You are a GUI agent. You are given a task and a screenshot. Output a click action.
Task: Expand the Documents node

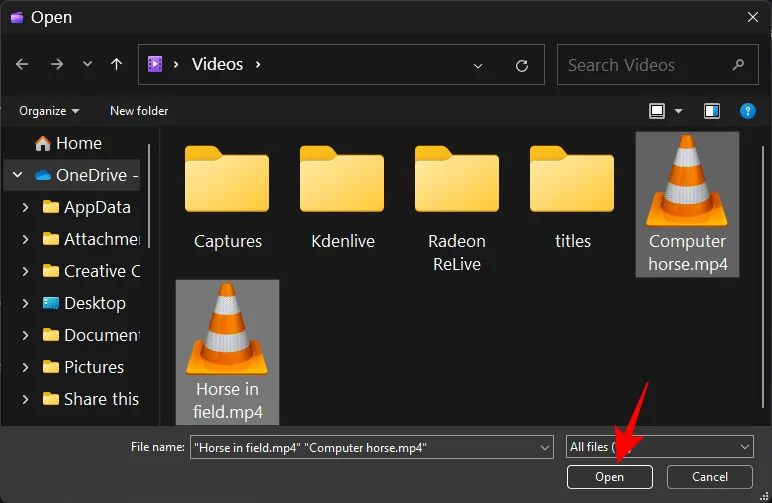tap(26, 335)
